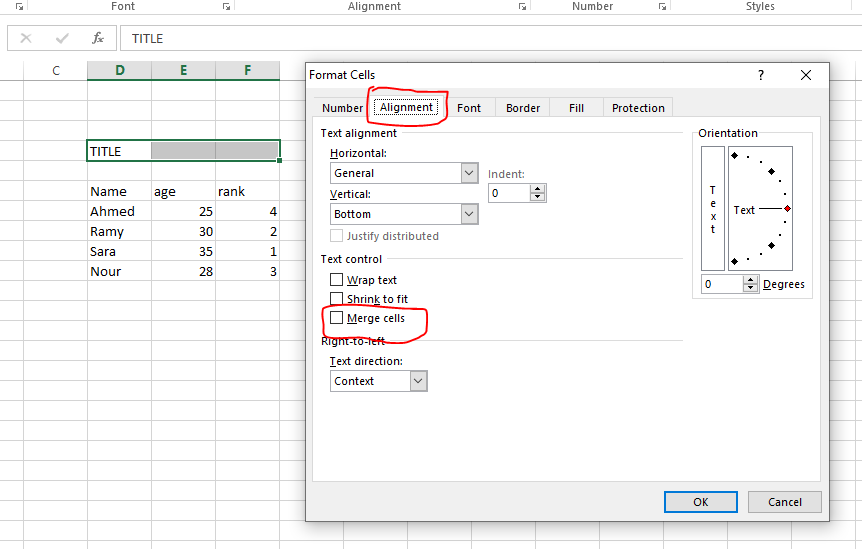Screen dimensions: 862x549
Task: Enable the Wrap text checkbox
Action: [x=337, y=280]
